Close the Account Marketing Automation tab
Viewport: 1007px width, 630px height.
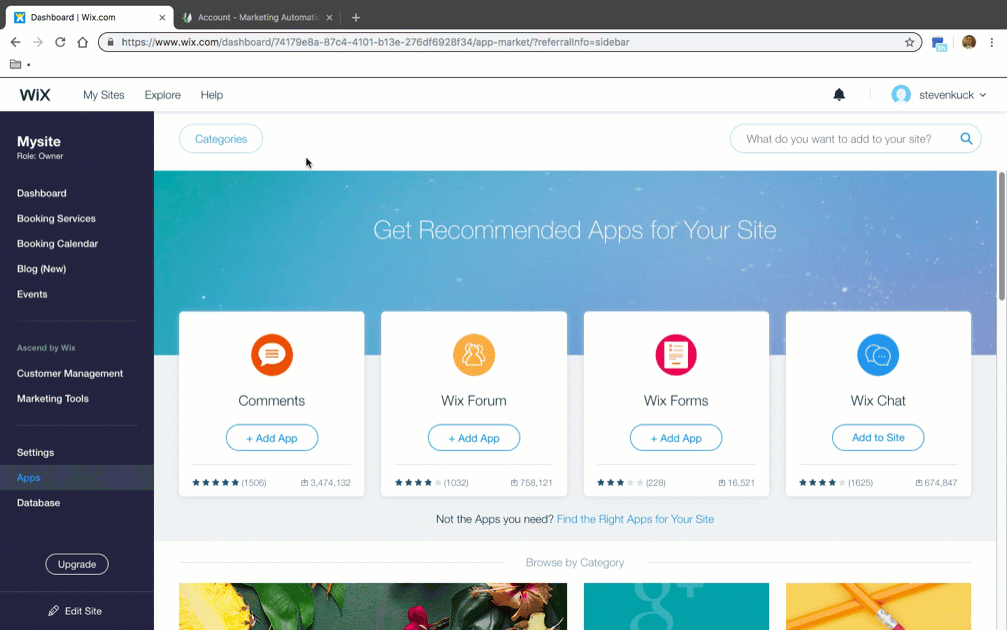point(329,17)
